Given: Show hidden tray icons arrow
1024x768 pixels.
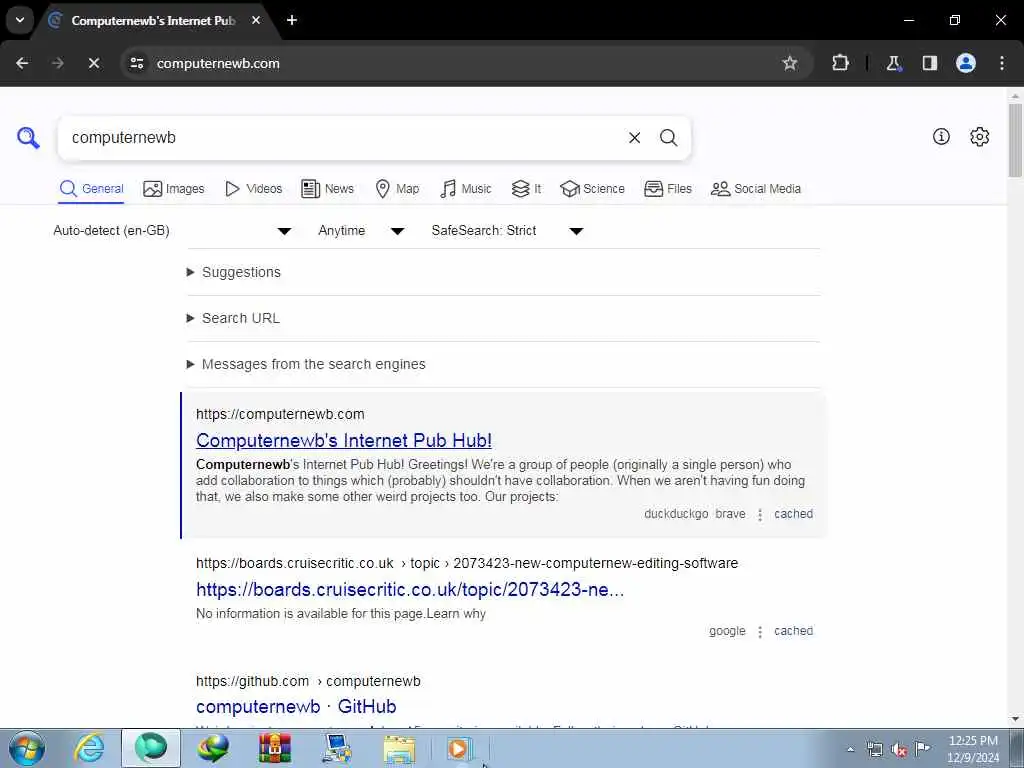Looking at the screenshot, I should pyautogui.click(x=850, y=749).
